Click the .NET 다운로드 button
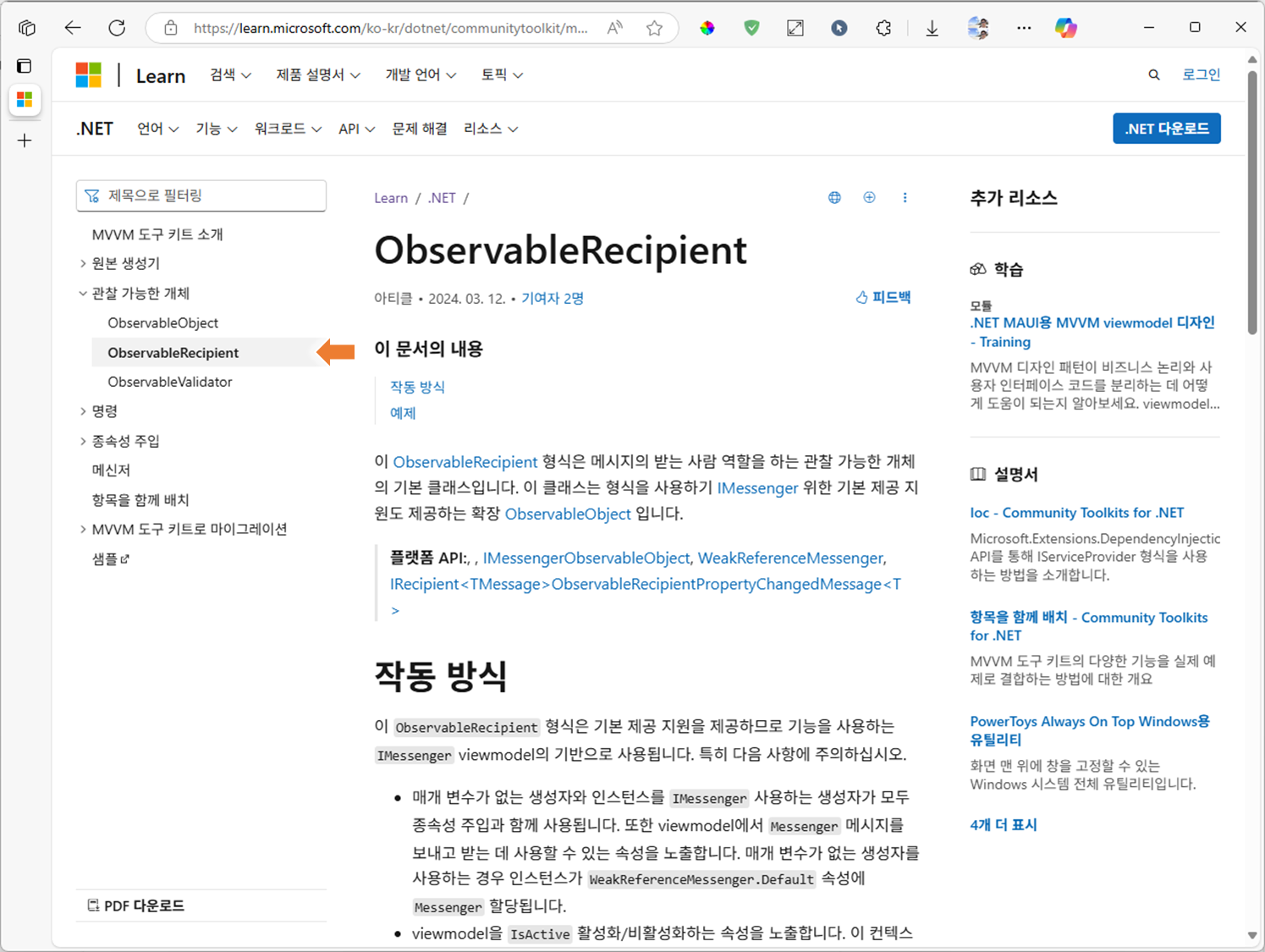Viewport: 1265px width, 952px height. click(1167, 129)
